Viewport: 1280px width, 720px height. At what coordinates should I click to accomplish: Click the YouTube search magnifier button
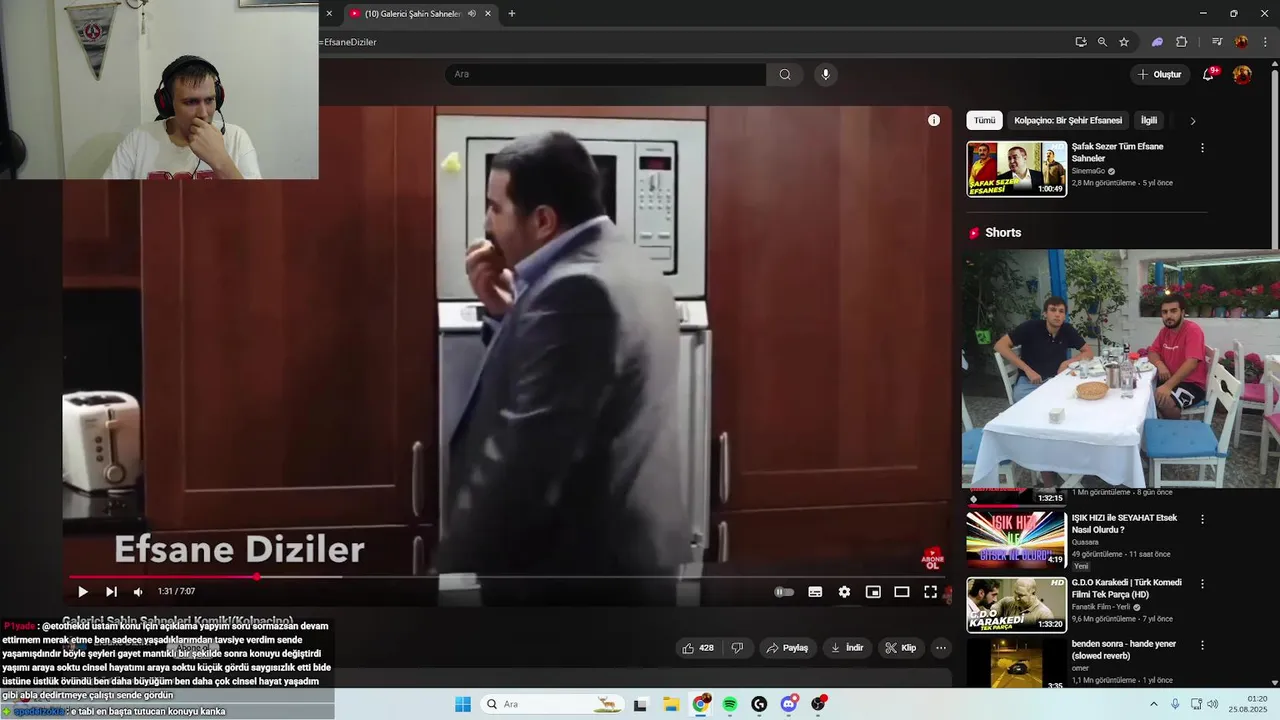(x=785, y=74)
